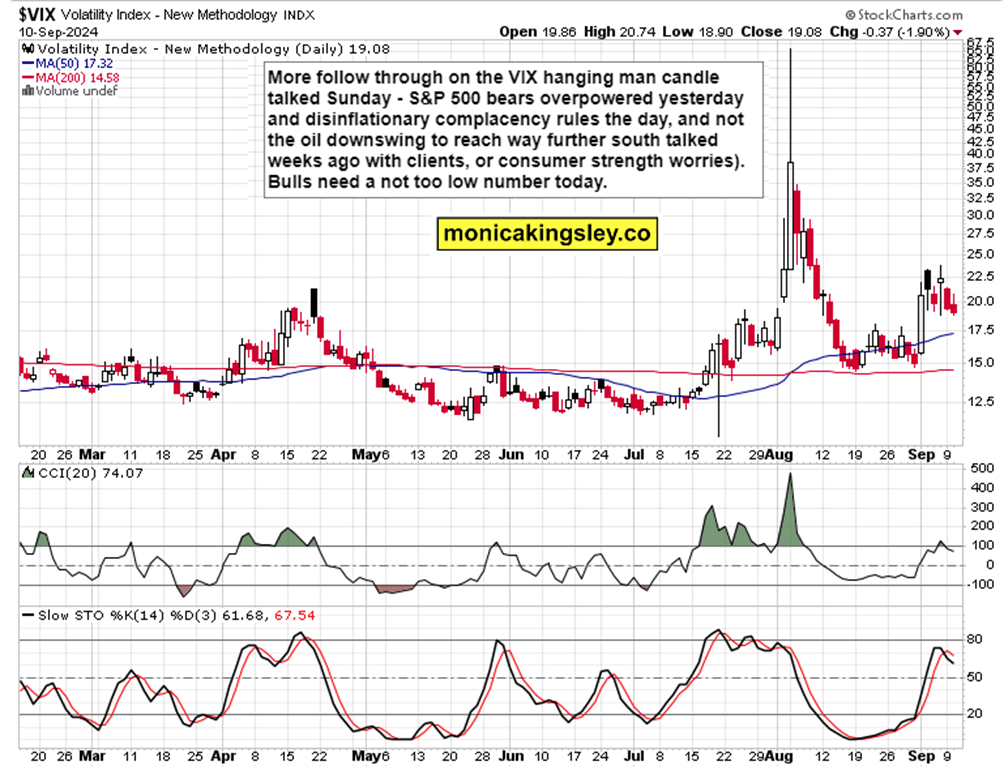Click the 500 level on CCI scale

point(982,469)
